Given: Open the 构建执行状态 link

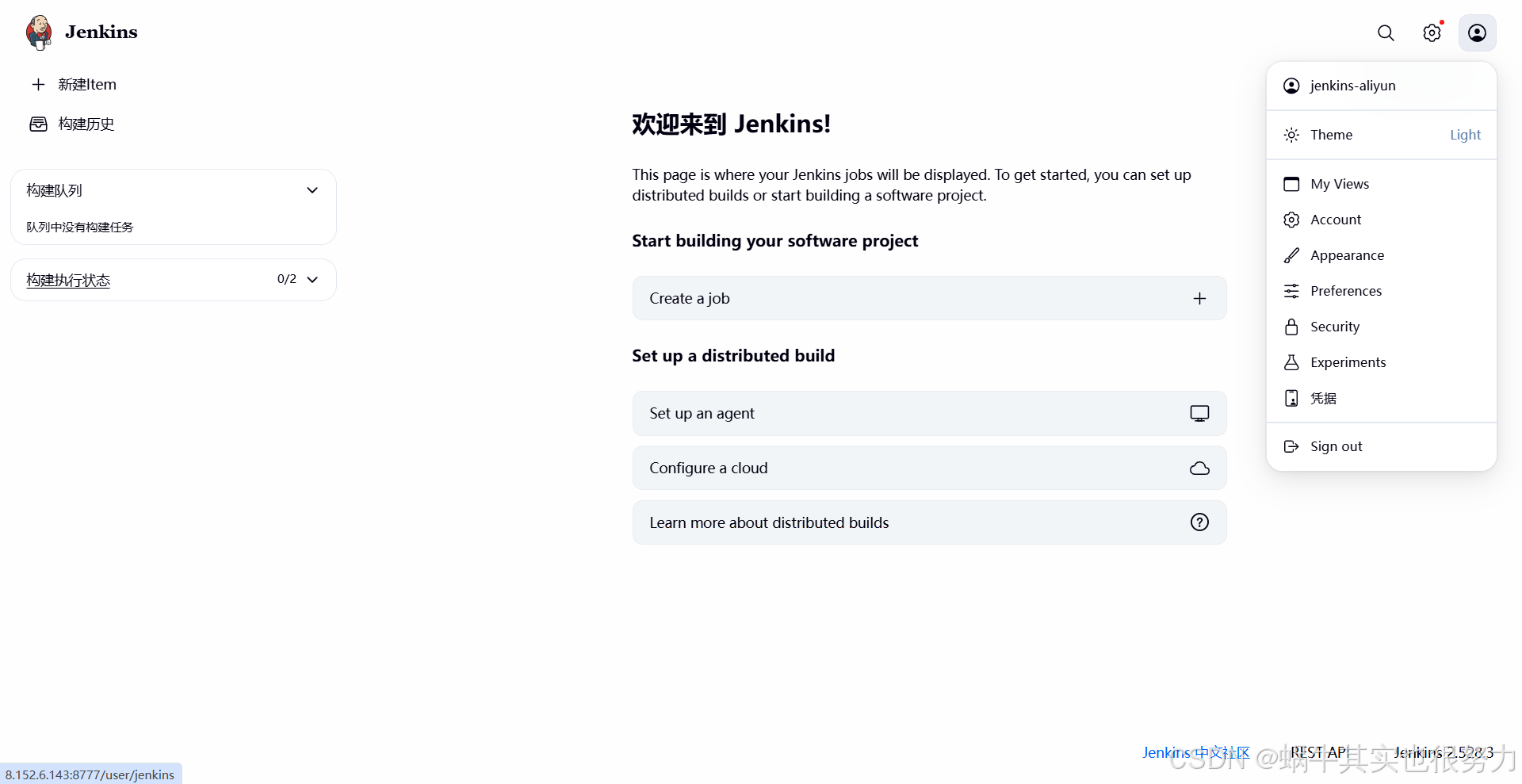Looking at the screenshot, I should (x=68, y=280).
